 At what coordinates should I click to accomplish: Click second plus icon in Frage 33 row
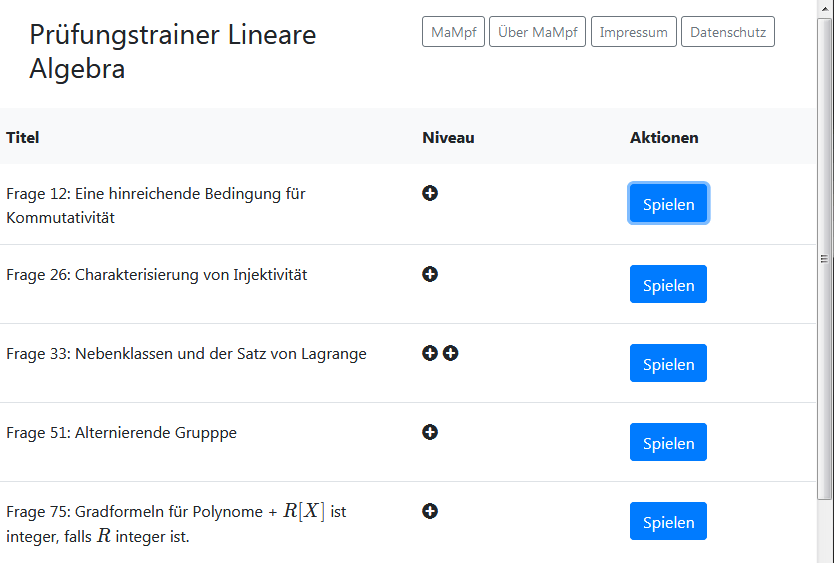coord(451,353)
